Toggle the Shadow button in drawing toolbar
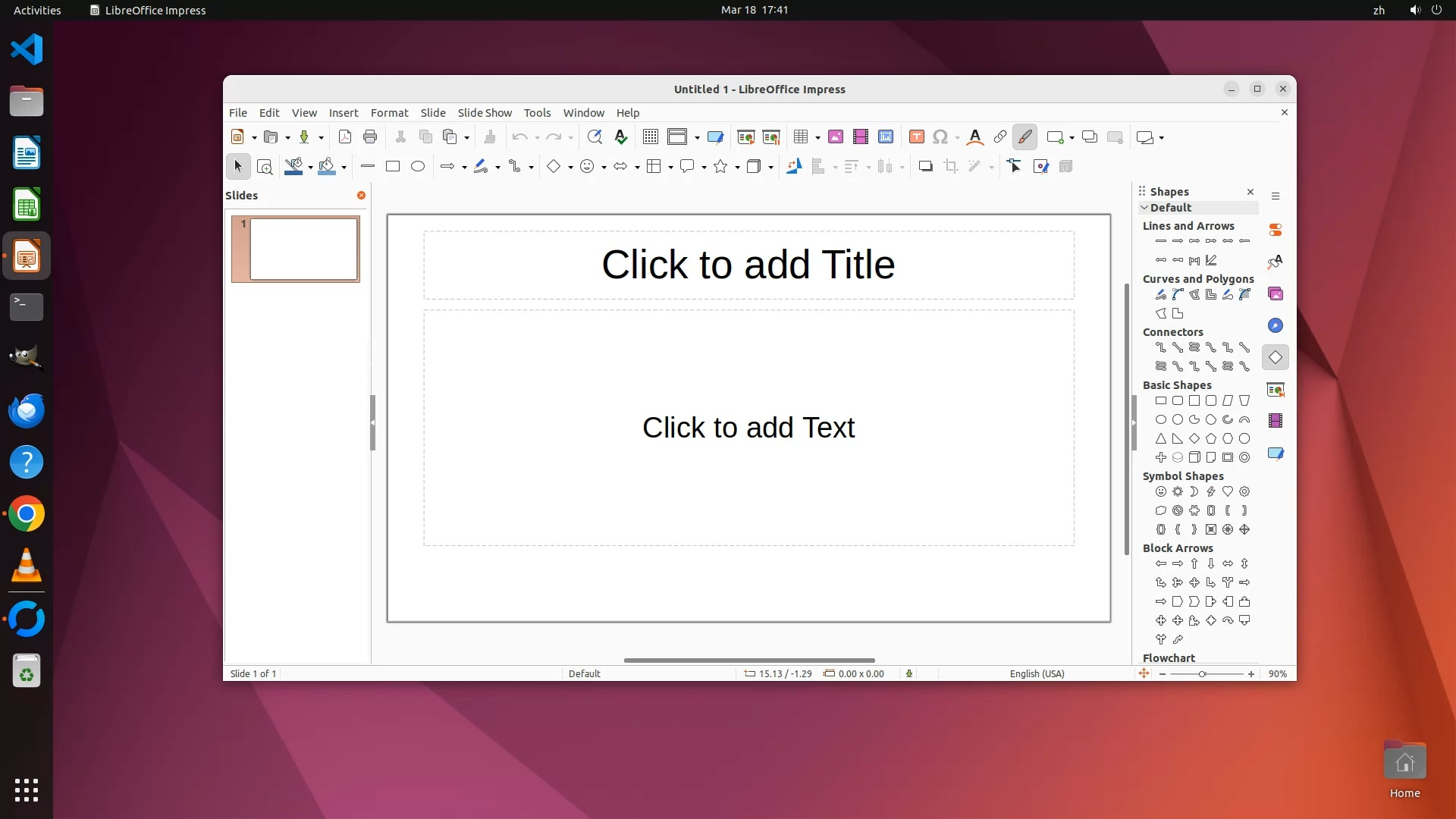Viewport: 1456px width, 819px height. click(x=925, y=167)
